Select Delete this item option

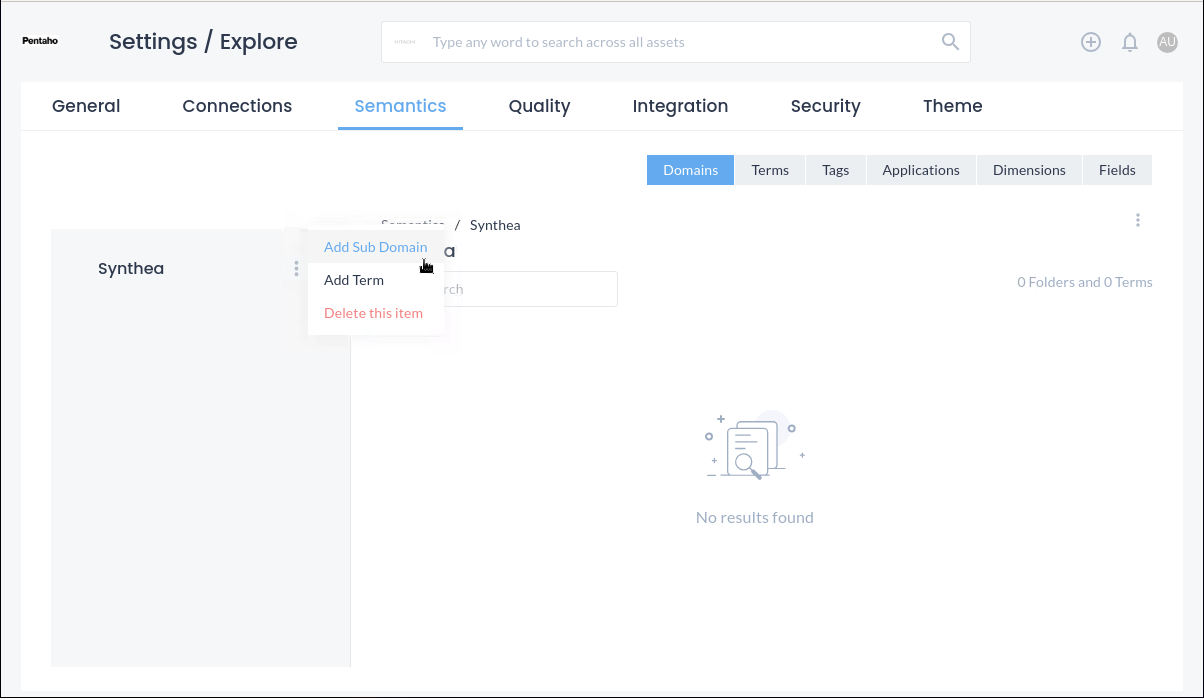coord(373,313)
